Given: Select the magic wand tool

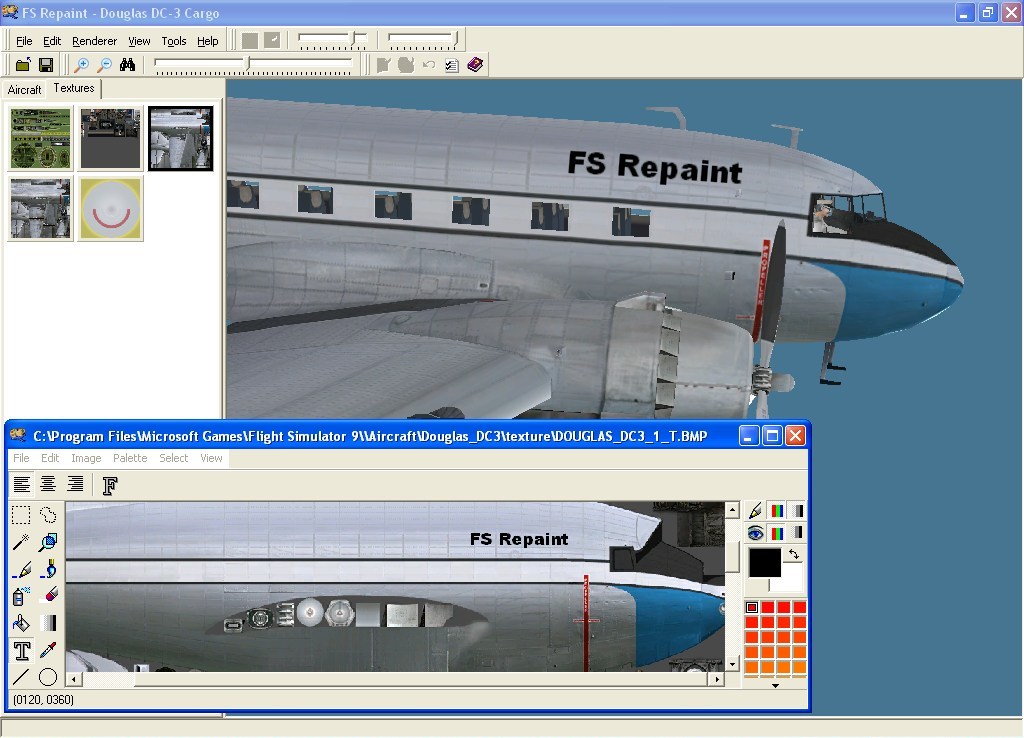Looking at the screenshot, I should tap(21, 542).
